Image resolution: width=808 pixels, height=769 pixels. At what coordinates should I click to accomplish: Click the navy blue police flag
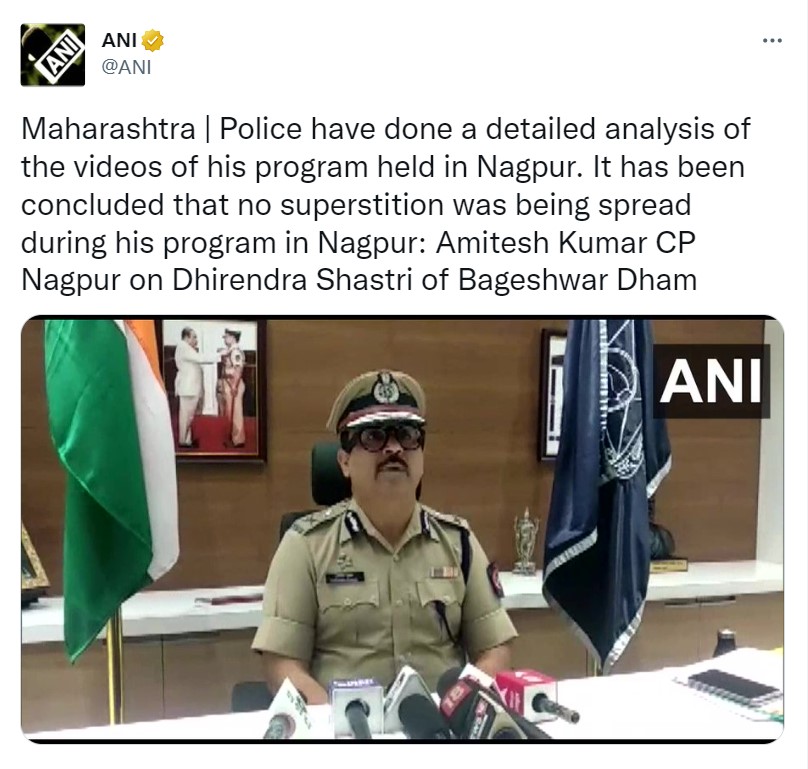point(607,490)
